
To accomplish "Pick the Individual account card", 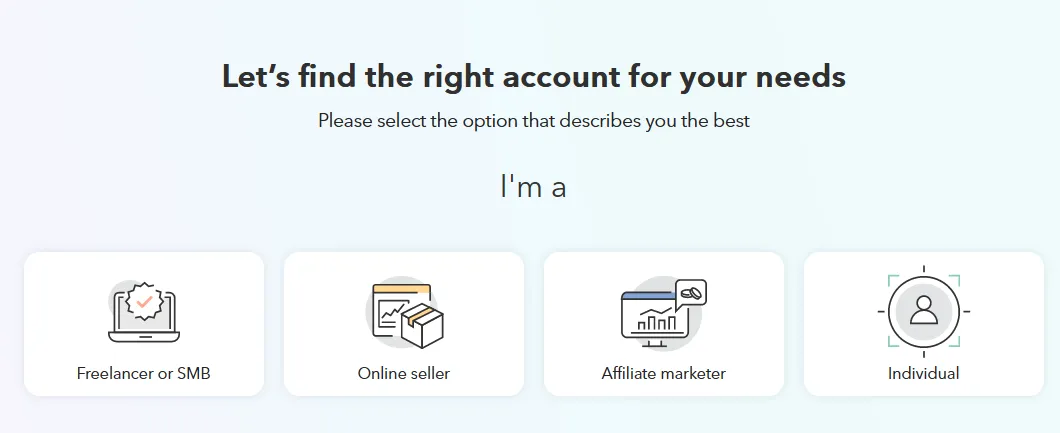I will (x=923, y=324).
